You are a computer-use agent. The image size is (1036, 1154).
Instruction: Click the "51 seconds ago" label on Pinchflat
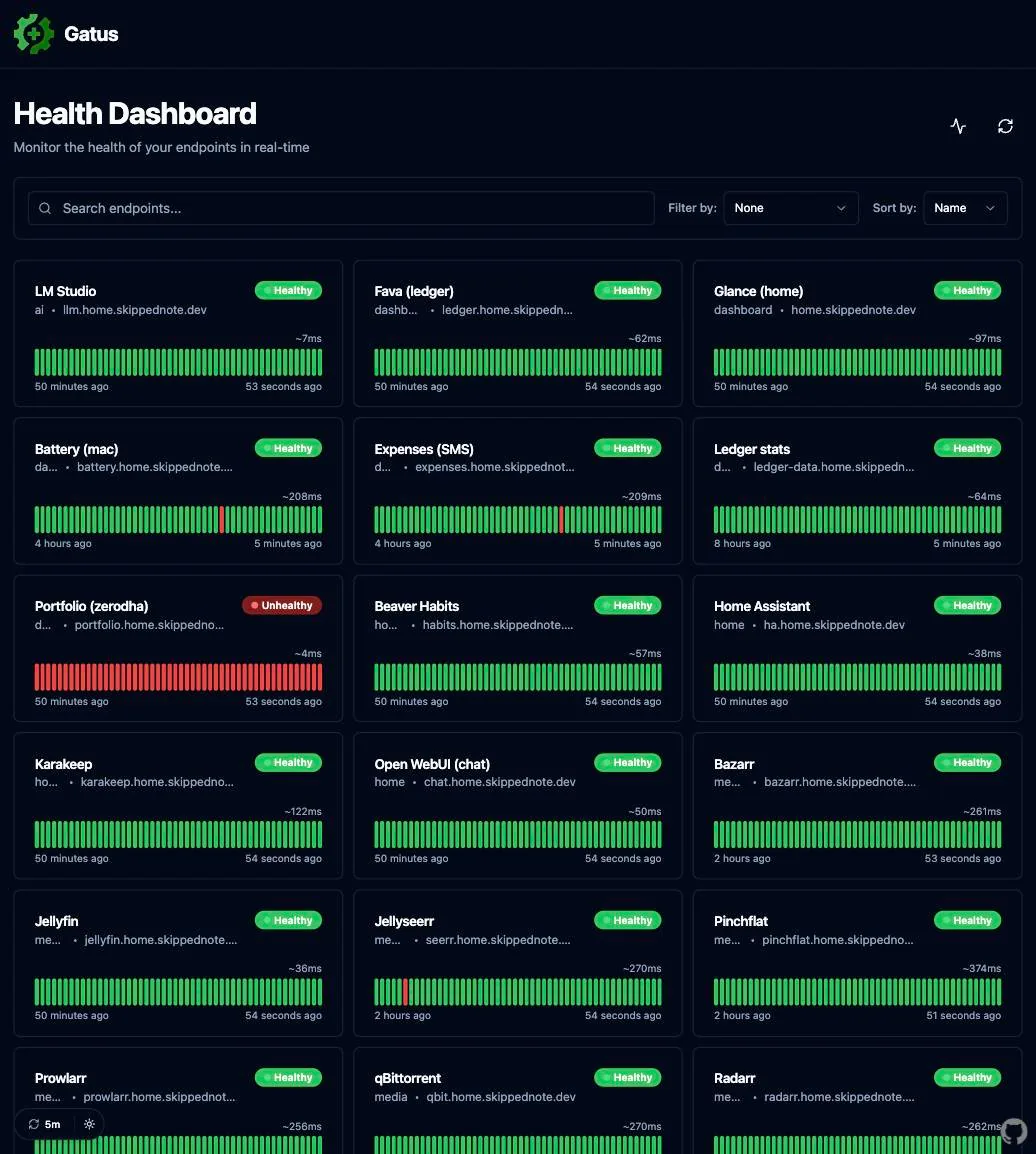pyautogui.click(x=963, y=1015)
